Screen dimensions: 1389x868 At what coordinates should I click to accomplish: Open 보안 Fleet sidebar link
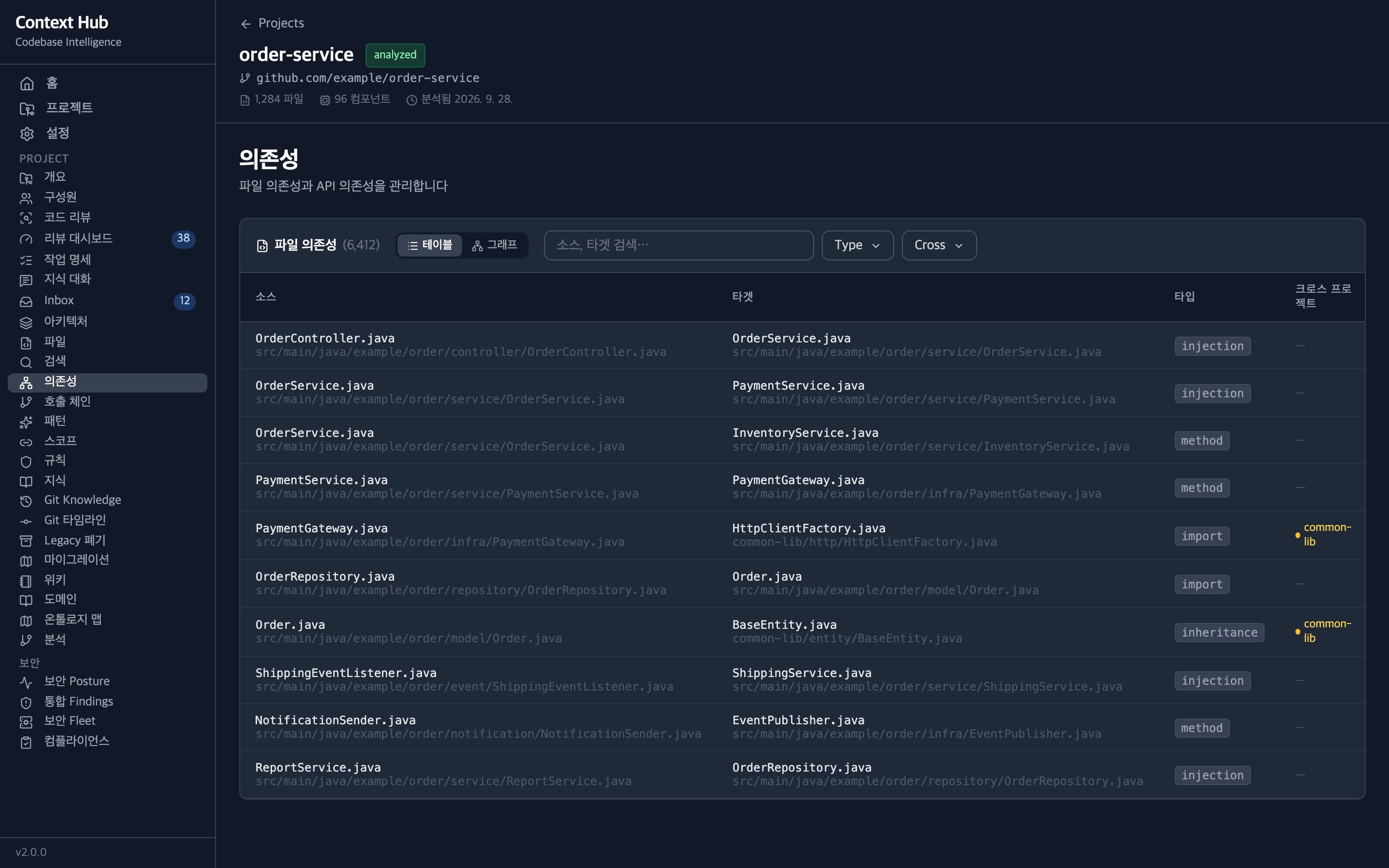[x=108, y=721]
